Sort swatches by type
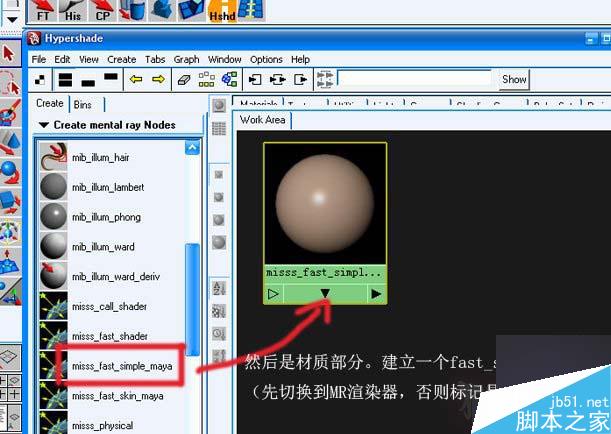This screenshot has height=434, width=611. 218,311
